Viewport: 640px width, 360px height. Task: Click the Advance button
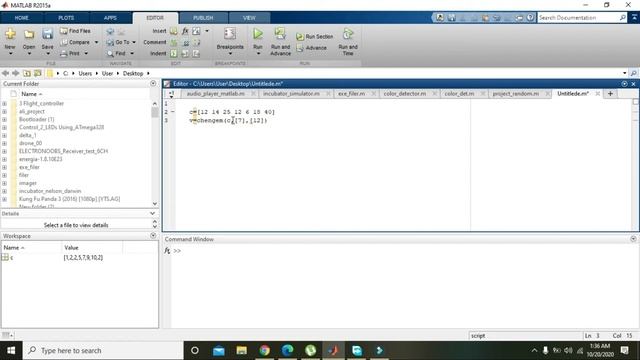click(311, 48)
